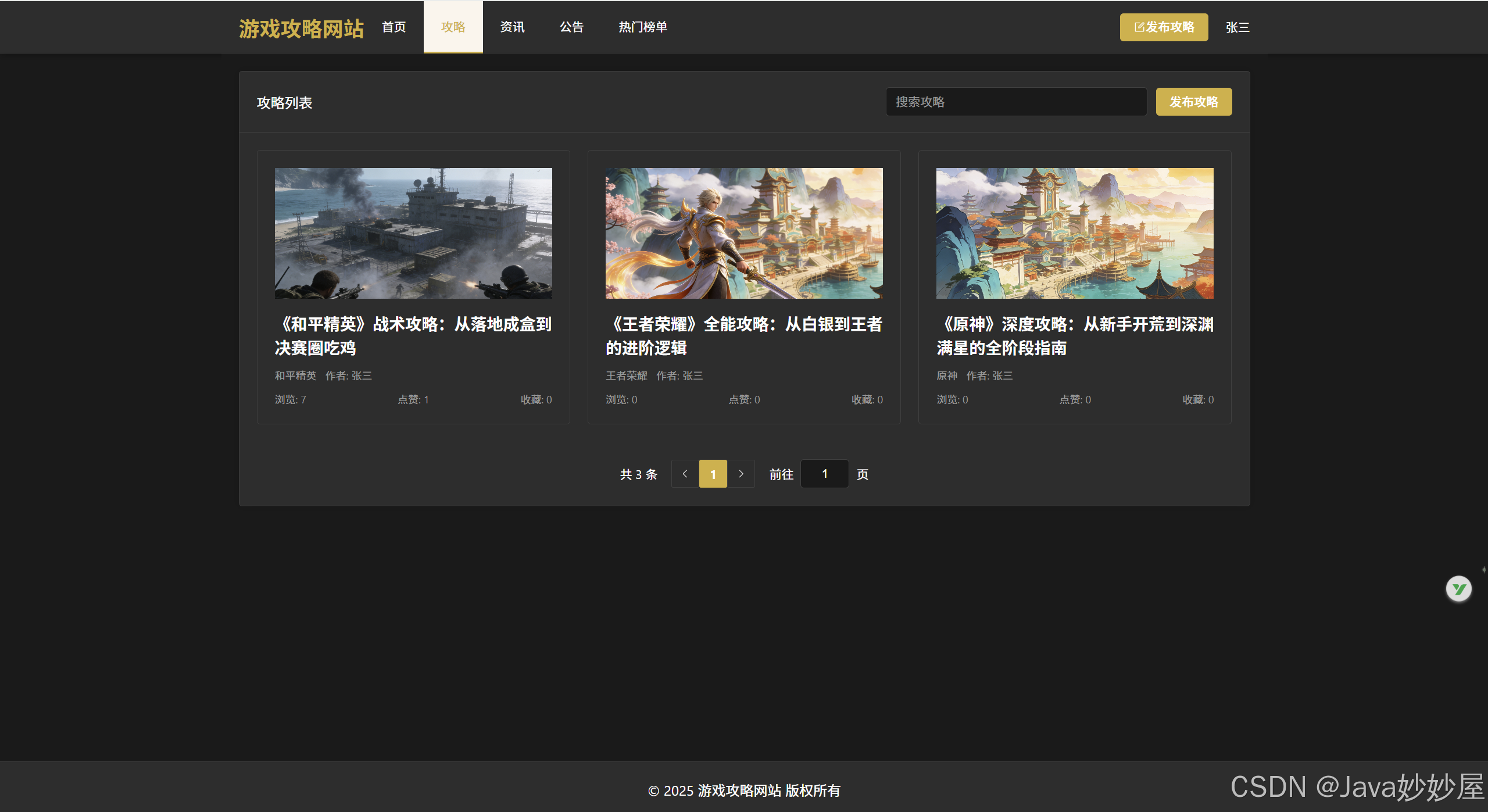Go to previous page arrow
1488x812 pixels.
click(685, 474)
